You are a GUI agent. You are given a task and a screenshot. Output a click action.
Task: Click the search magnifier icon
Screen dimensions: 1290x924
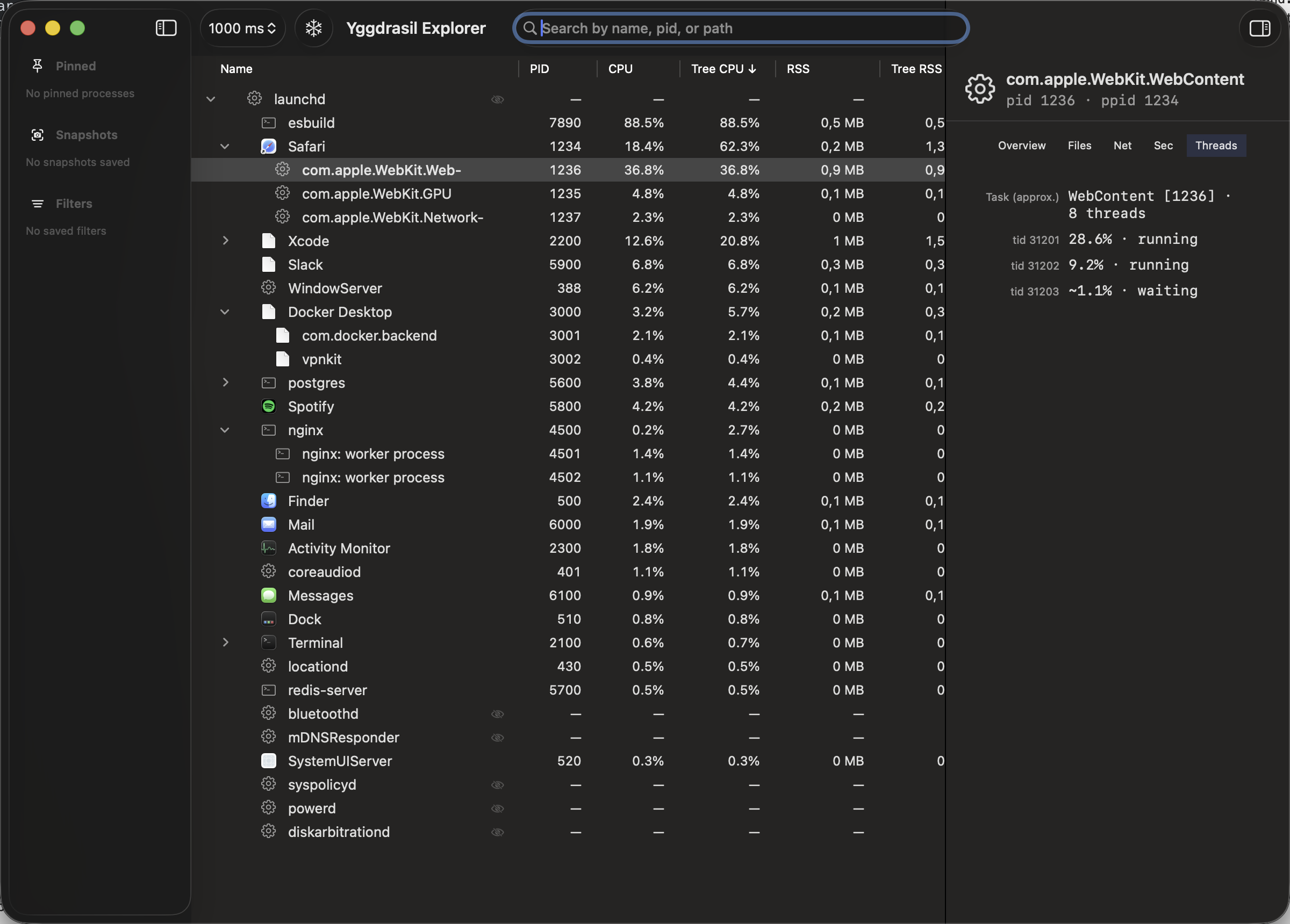[x=529, y=28]
